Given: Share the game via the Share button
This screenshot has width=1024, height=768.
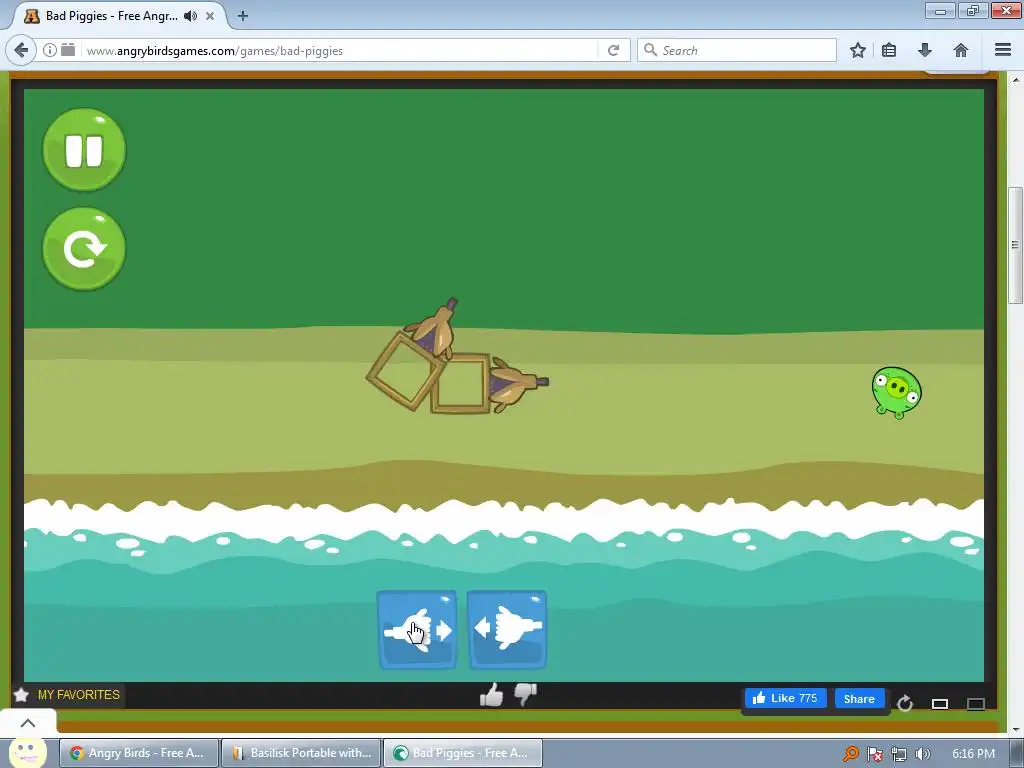Looking at the screenshot, I should [859, 699].
